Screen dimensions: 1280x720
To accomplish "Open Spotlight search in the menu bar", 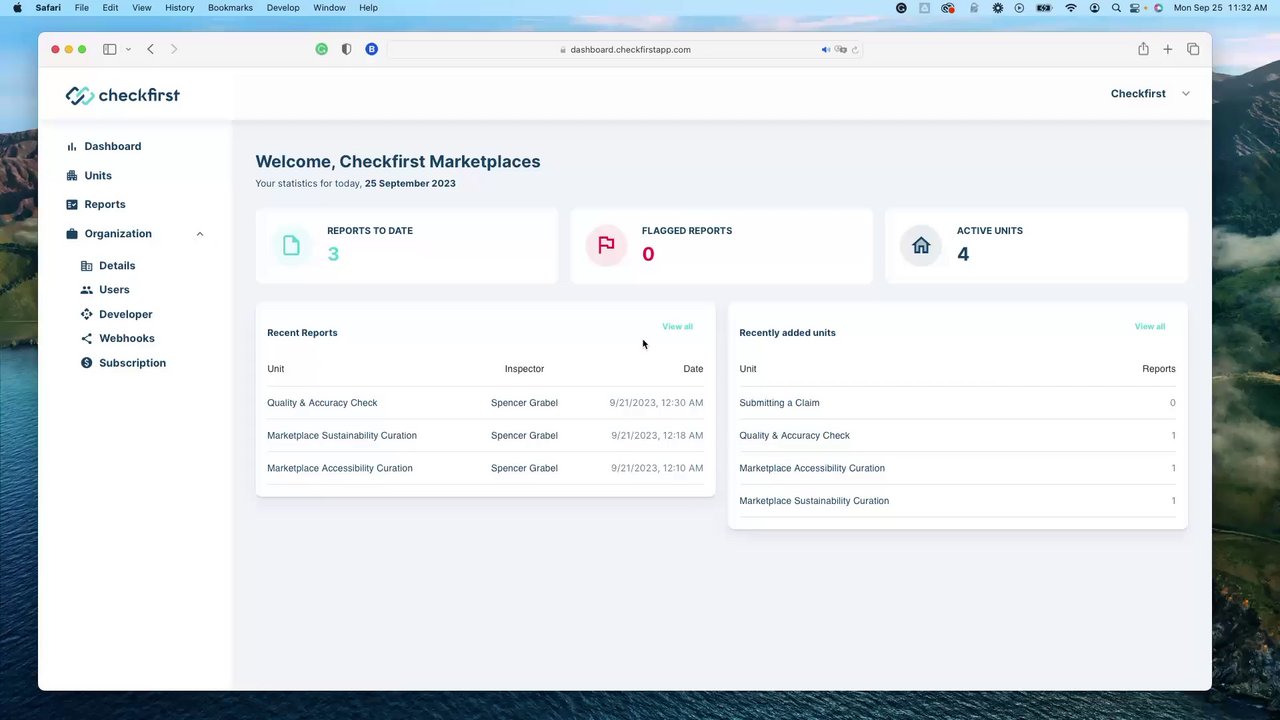I will (x=1116, y=8).
